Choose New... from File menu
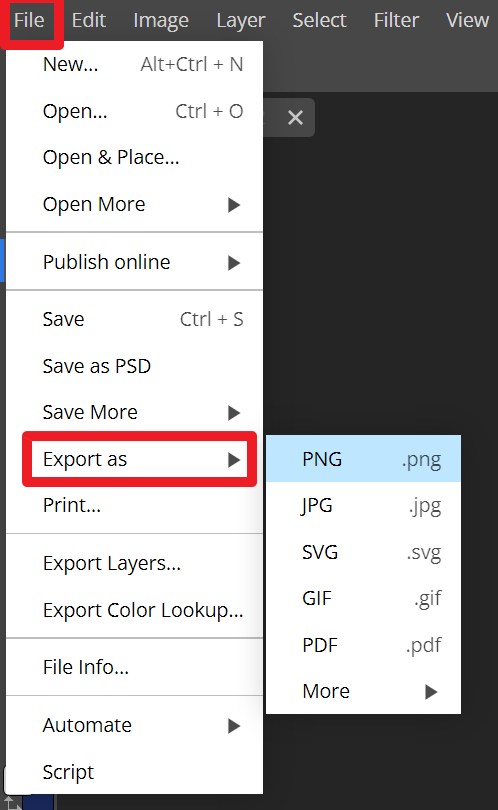 (134, 65)
